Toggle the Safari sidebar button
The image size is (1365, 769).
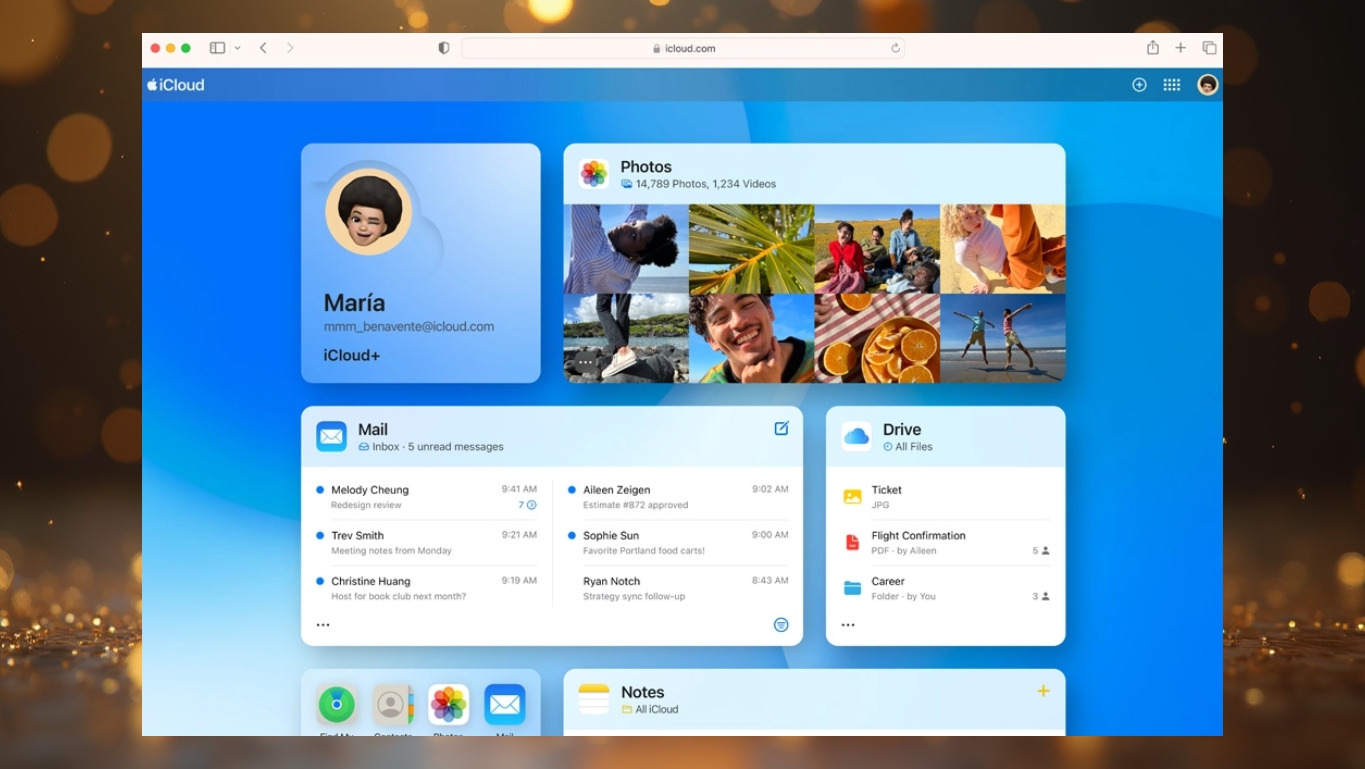click(217, 48)
